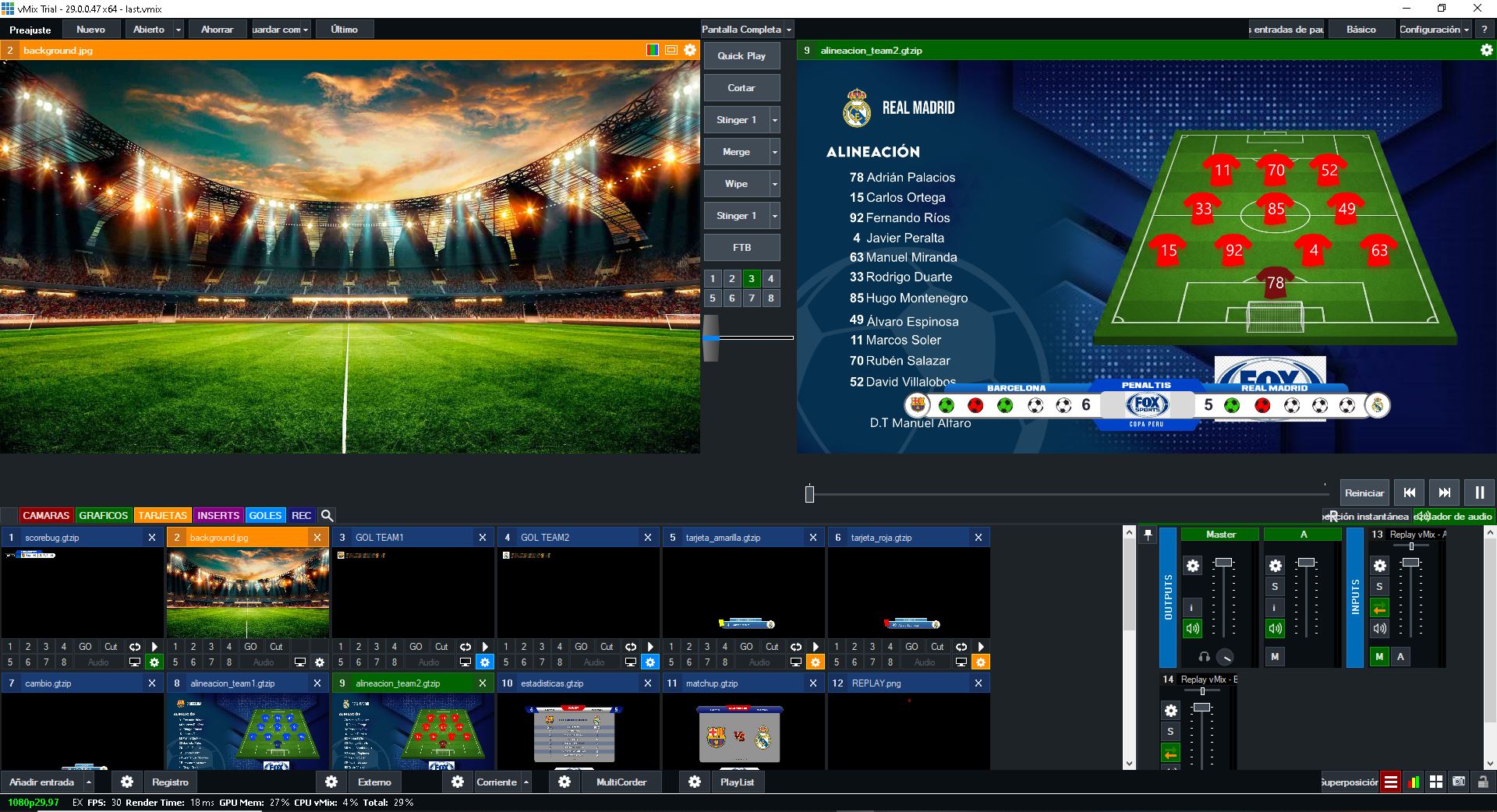1497x812 pixels.
Task: Click headphones icon under Master channel
Action: pos(1204,657)
